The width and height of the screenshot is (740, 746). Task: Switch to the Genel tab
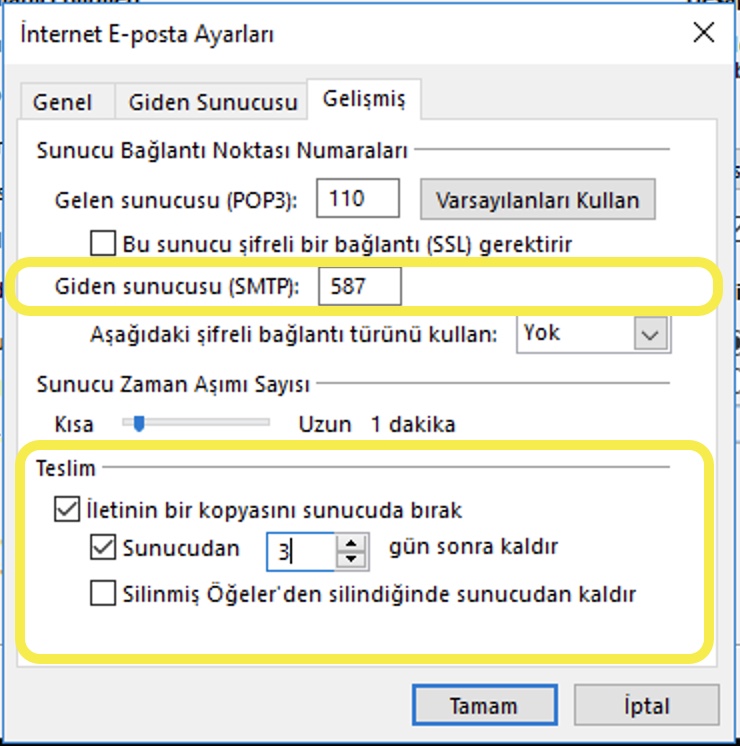(x=62, y=102)
